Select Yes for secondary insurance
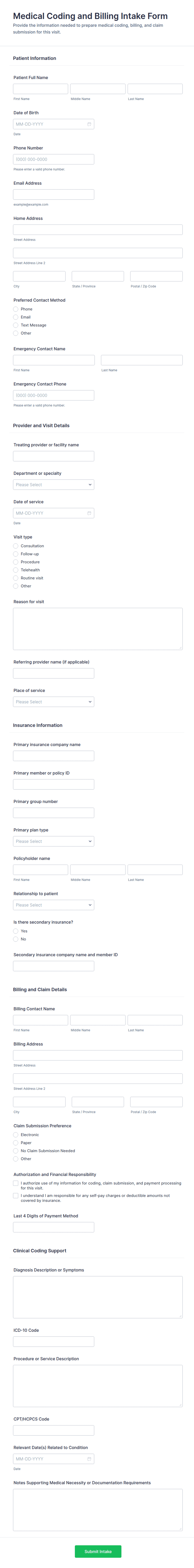 coord(16,931)
